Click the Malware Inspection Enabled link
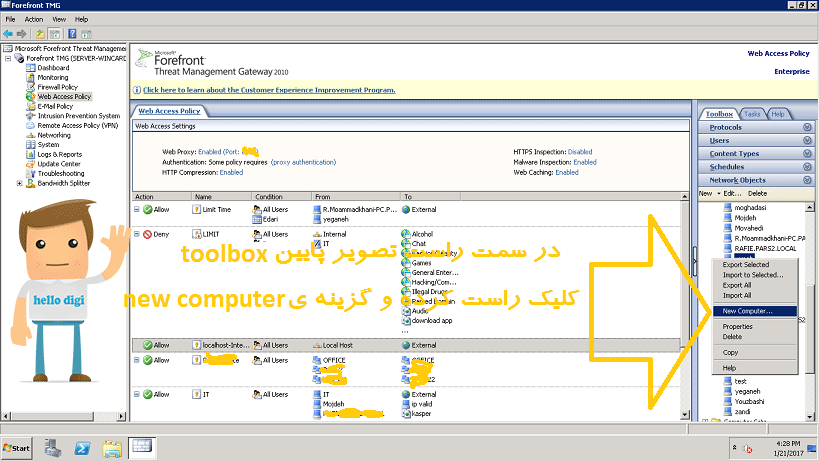This screenshot has height=461, width=819. pos(585,162)
